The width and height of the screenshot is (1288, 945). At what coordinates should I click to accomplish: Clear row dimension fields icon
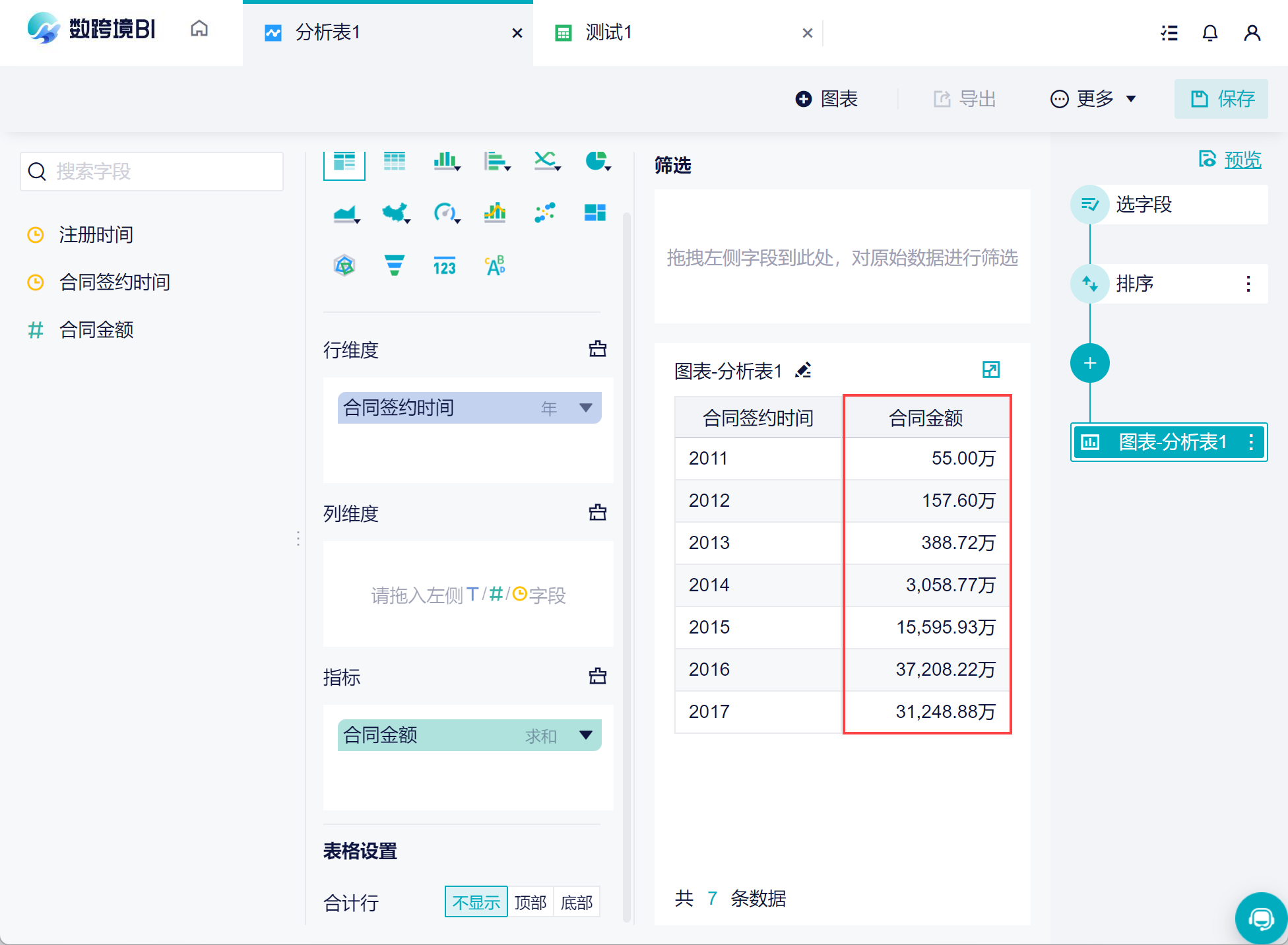(597, 349)
